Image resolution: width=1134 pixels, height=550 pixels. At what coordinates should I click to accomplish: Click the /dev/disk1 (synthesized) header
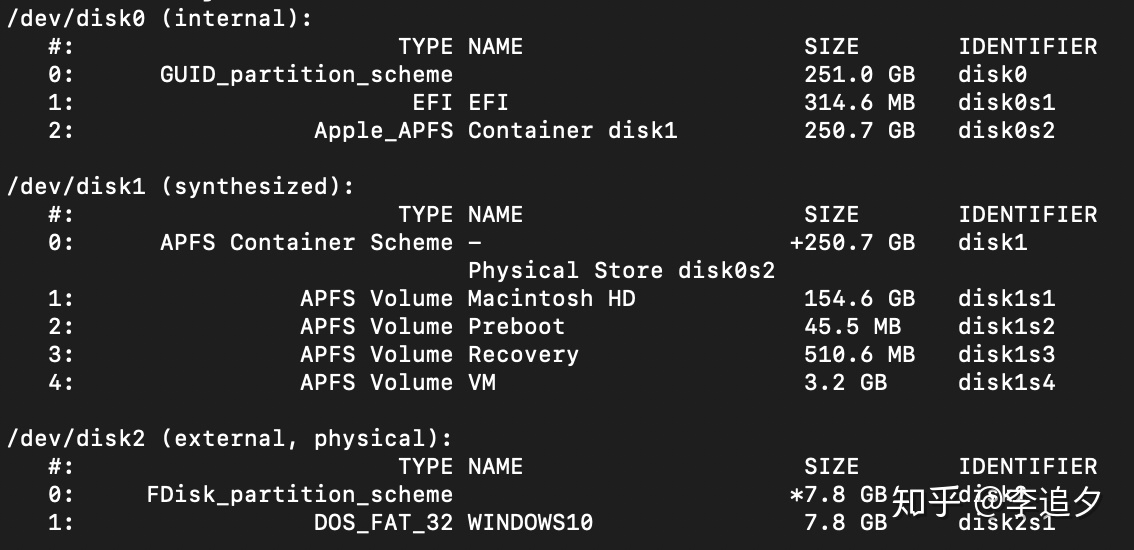181,187
